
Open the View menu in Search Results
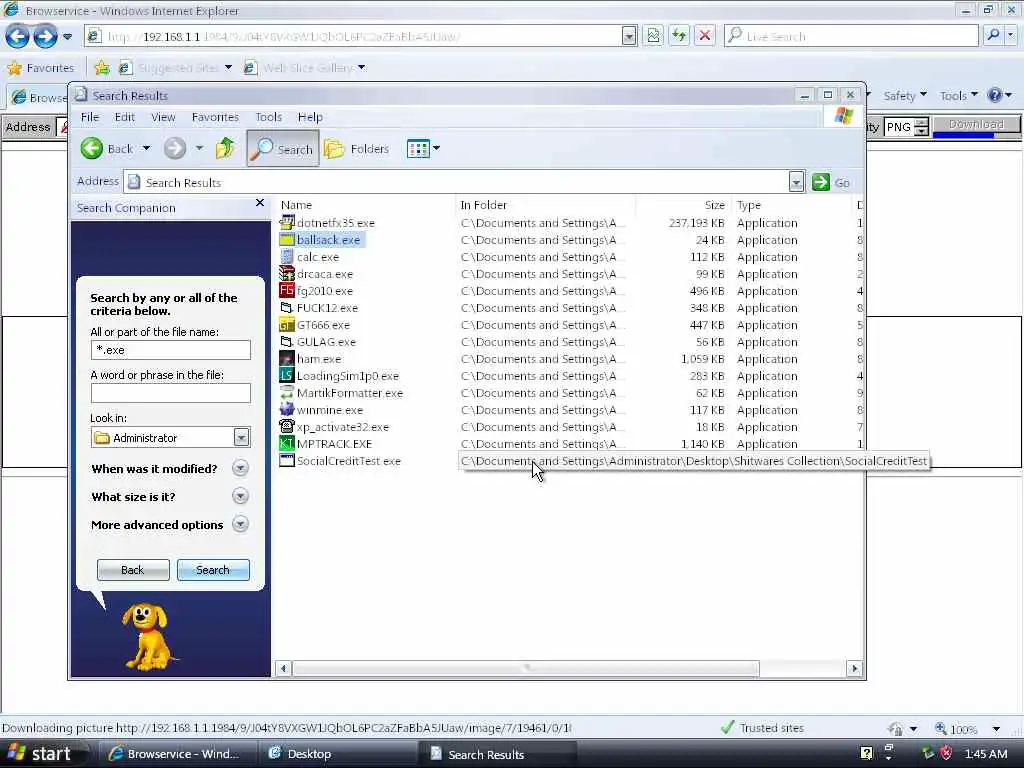(x=163, y=117)
